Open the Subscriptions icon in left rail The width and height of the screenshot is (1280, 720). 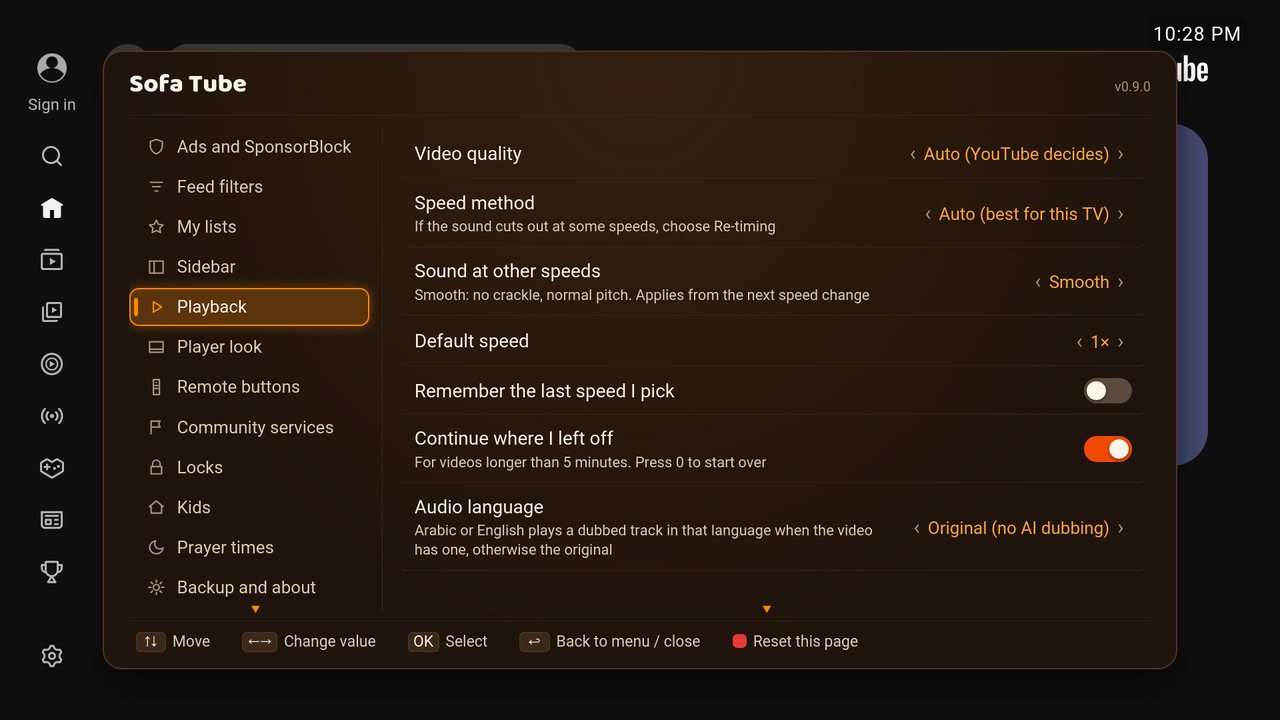coord(52,260)
